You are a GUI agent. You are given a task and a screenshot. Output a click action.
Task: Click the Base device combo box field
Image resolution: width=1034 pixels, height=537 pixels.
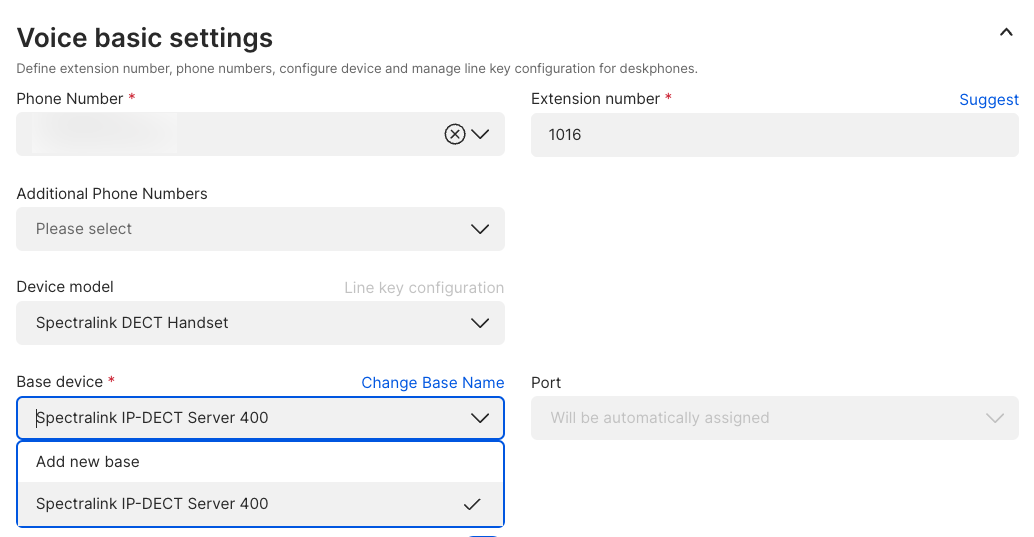tap(260, 418)
